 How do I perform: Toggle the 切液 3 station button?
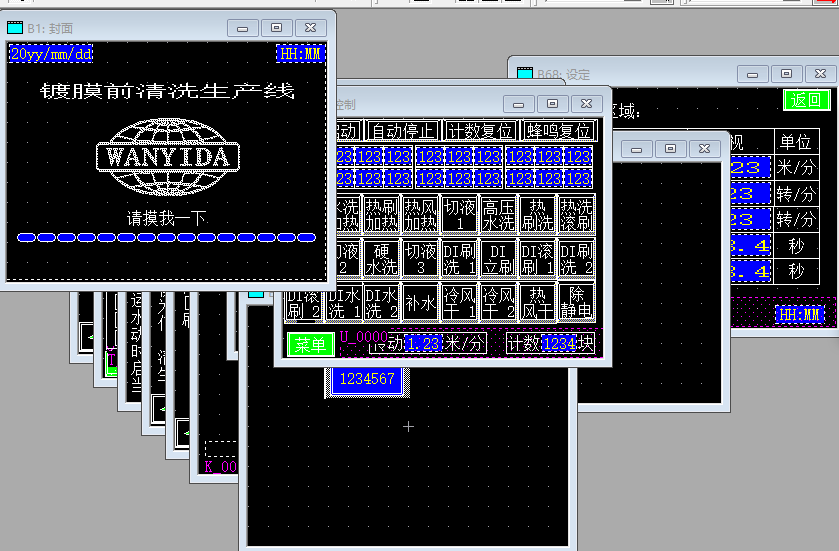420,258
